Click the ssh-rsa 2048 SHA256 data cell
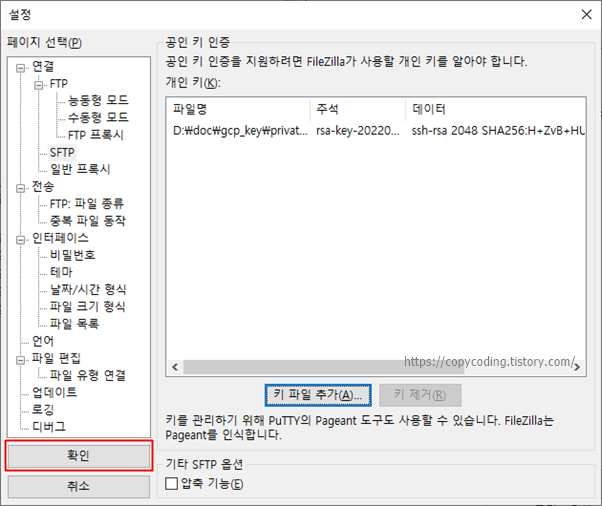Screen dimensions: 602x506 (x=498, y=131)
